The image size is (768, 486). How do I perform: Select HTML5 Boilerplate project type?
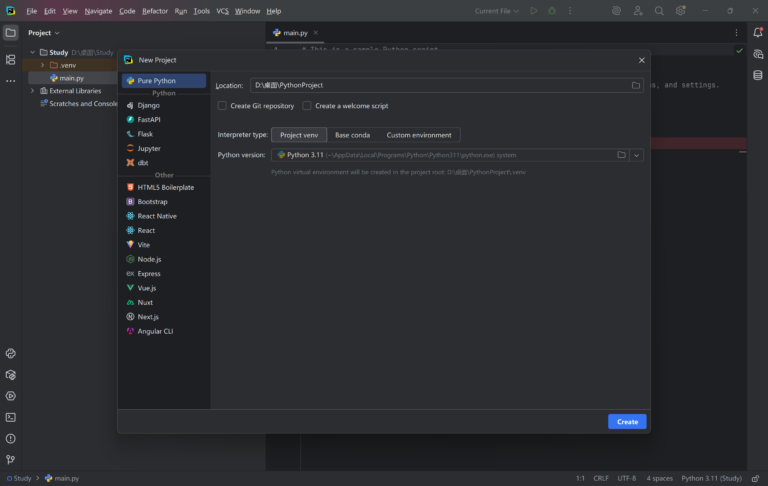(164, 187)
